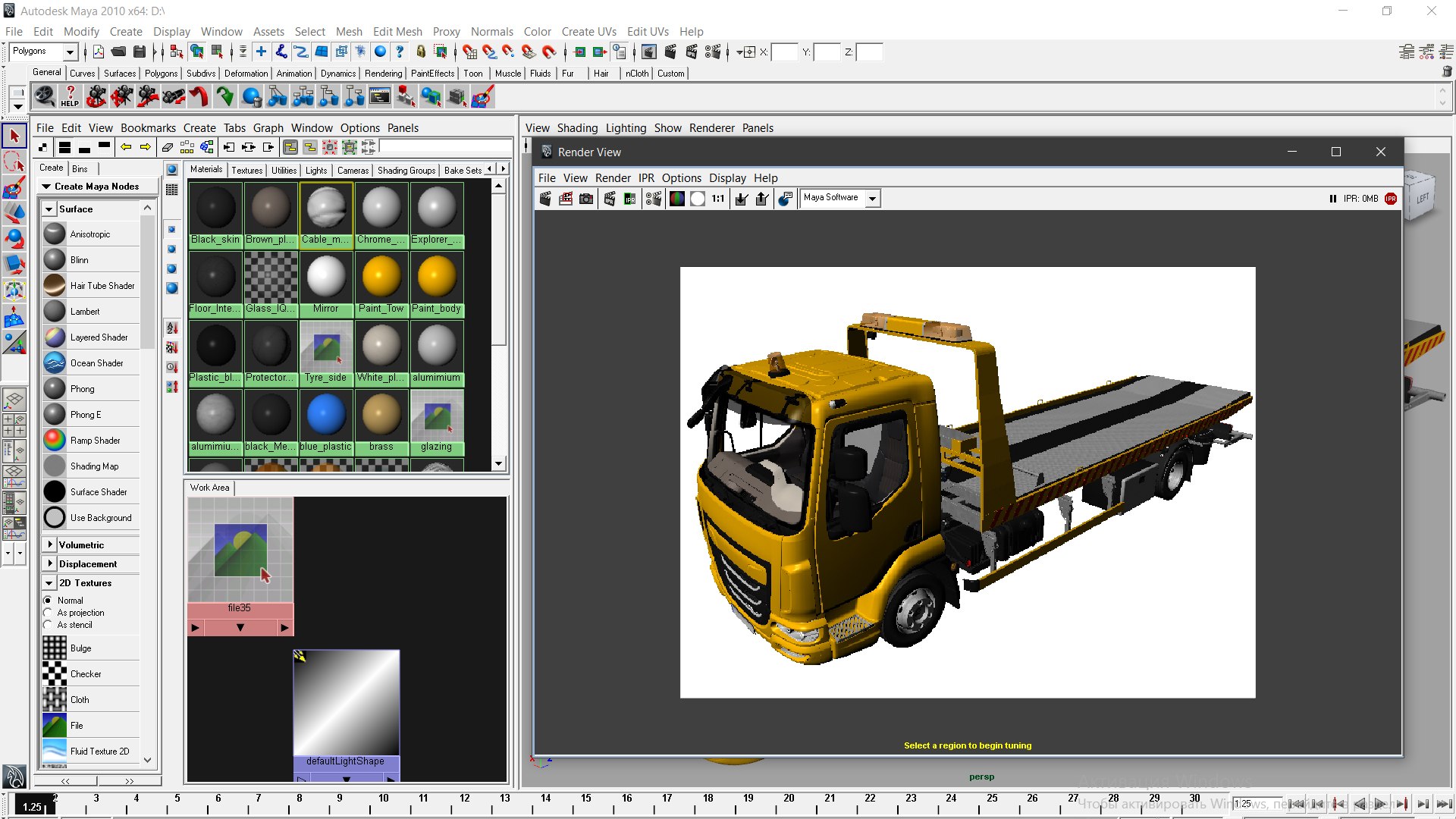
Task: Select the Chrome material swatch
Action: [381, 215]
